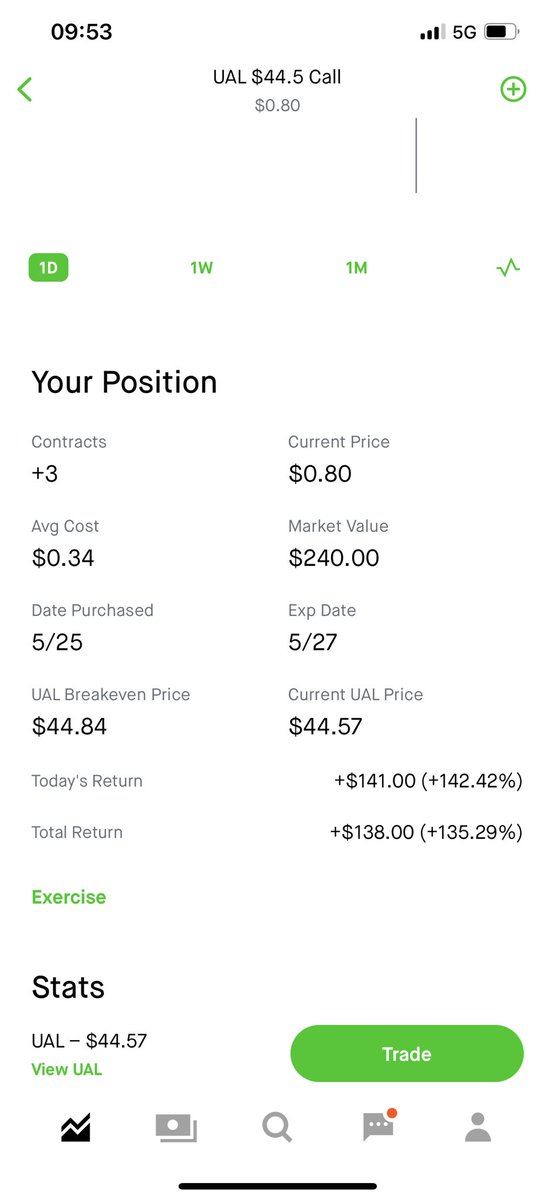Select the 1D chart range
This screenshot has width=555, height=1200.
[48, 268]
